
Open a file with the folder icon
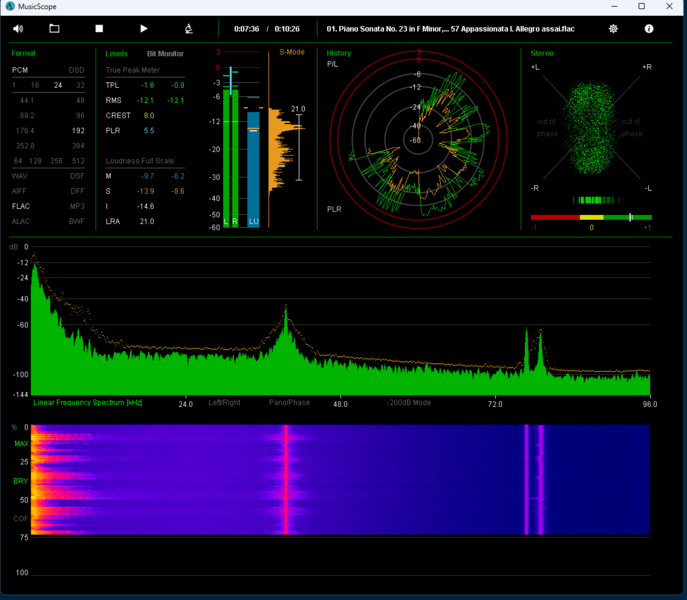[54, 29]
